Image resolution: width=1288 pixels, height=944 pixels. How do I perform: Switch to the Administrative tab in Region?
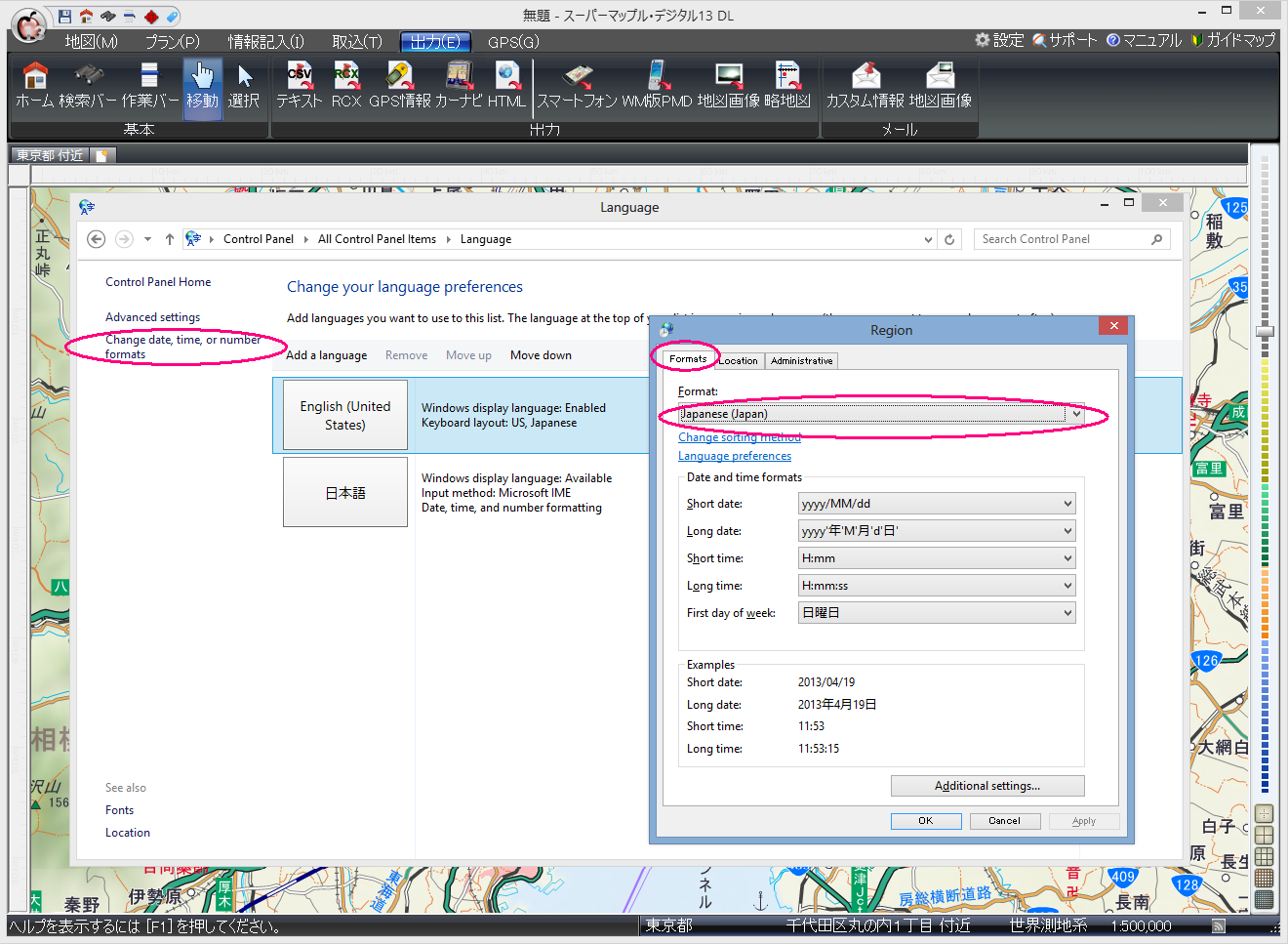801,360
